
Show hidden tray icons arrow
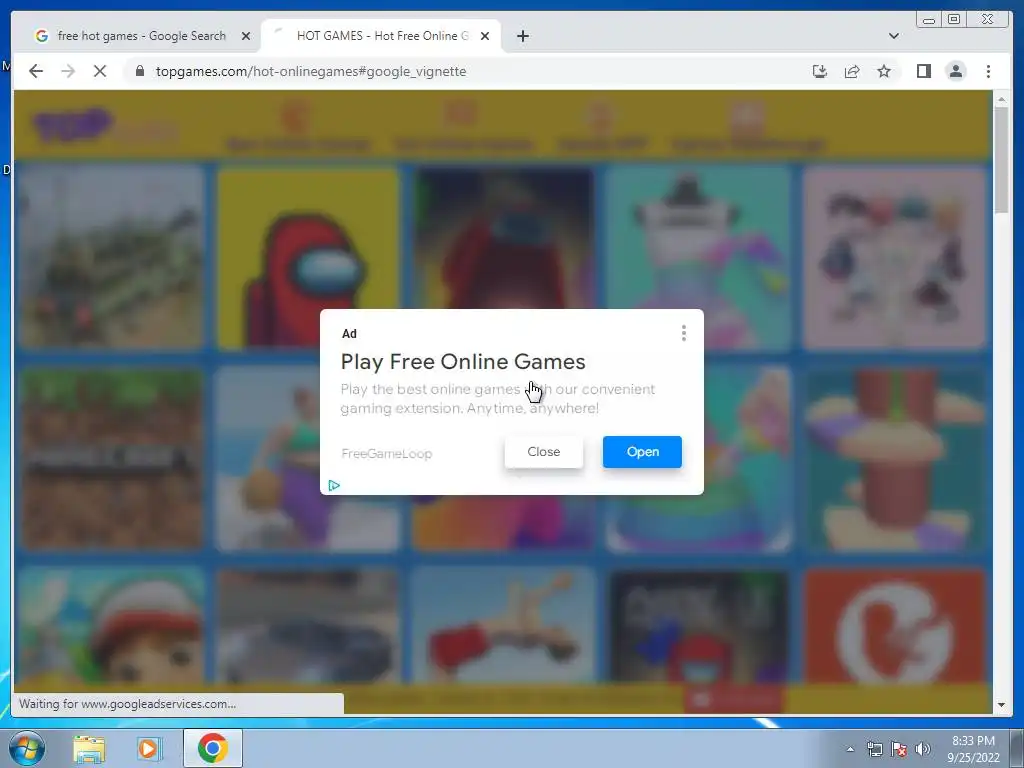click(x=850, y=749)
